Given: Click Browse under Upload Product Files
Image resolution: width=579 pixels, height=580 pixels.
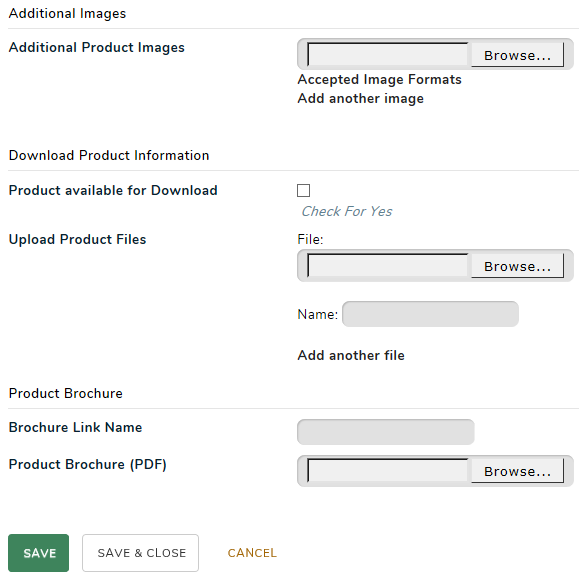Looking at the screenshot, I should click(517, 266).
